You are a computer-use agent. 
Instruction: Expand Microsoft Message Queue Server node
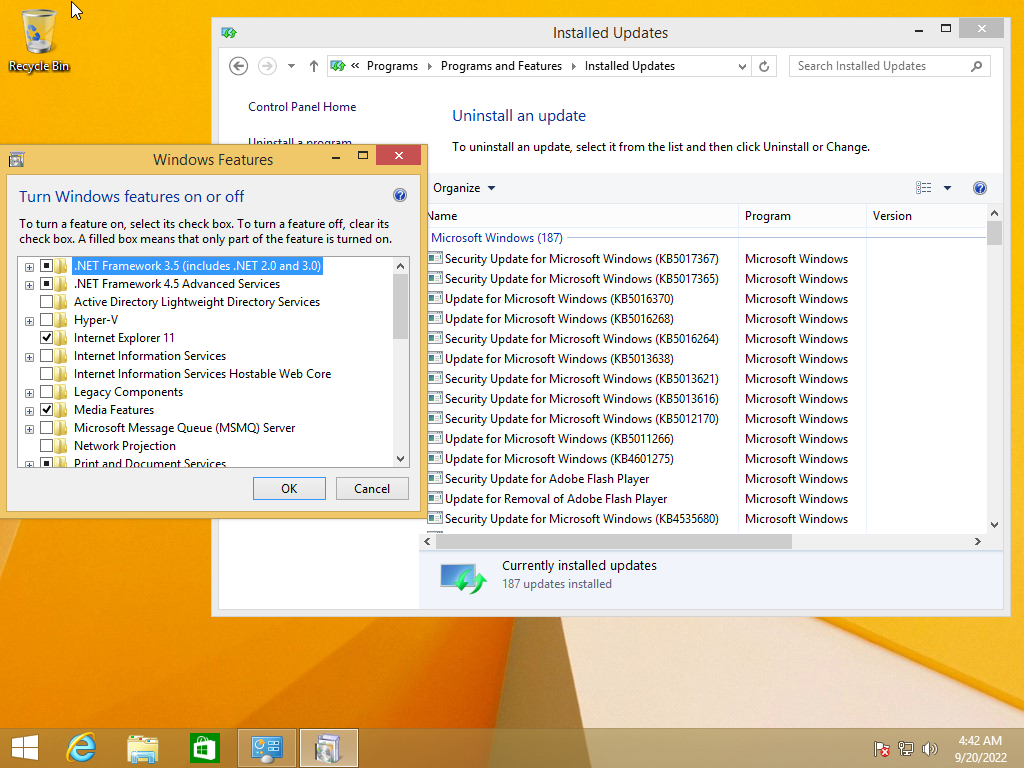coord(29,429)
